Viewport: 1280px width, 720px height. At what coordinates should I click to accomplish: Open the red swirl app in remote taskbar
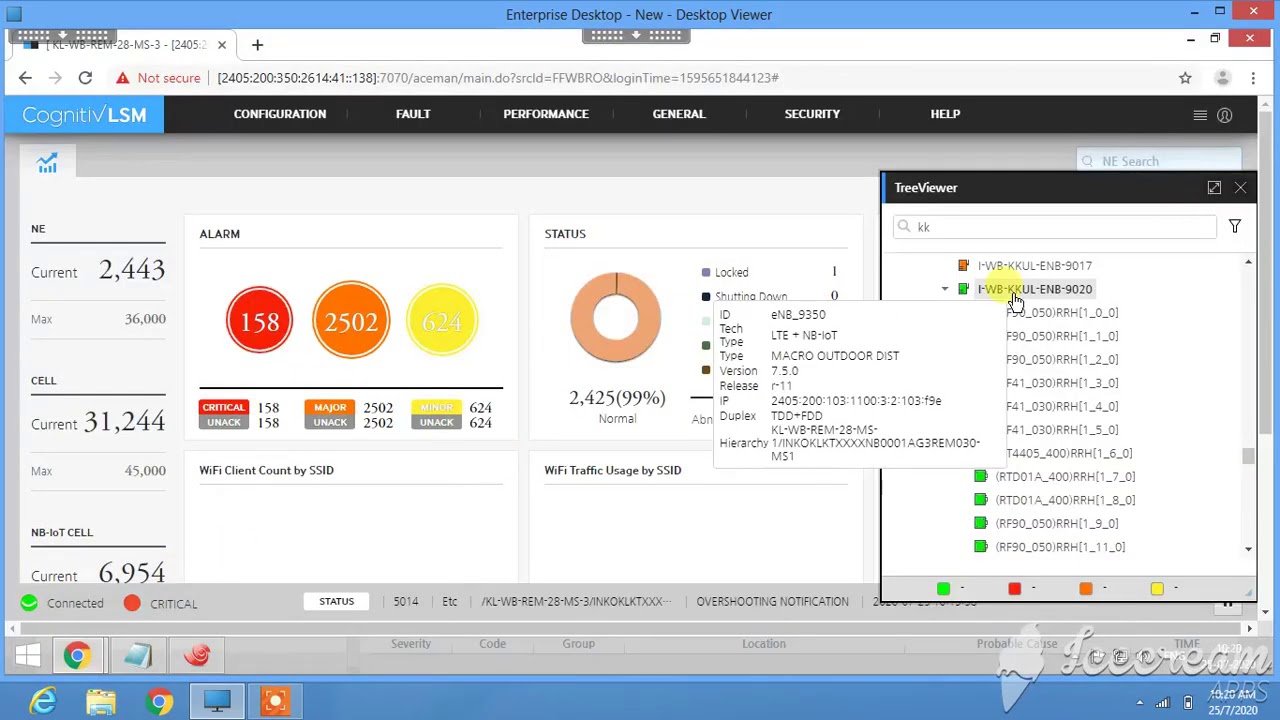tap(197, 656)
